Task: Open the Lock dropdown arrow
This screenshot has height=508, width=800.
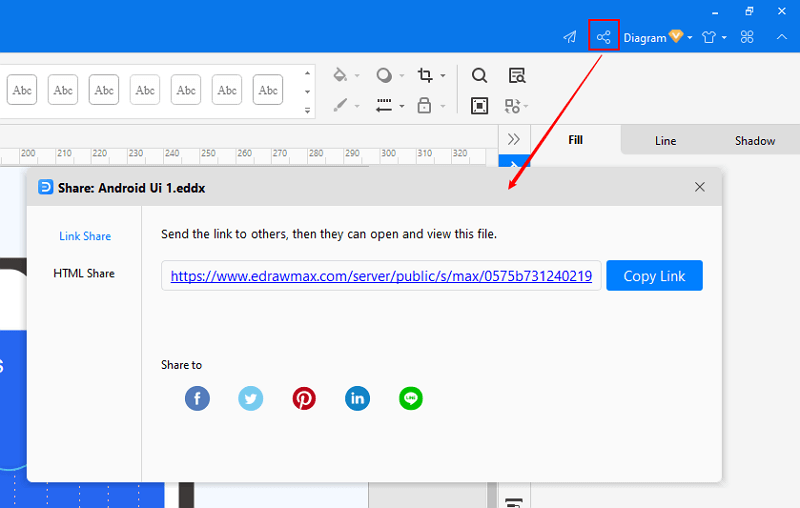Action: (443, 106)
